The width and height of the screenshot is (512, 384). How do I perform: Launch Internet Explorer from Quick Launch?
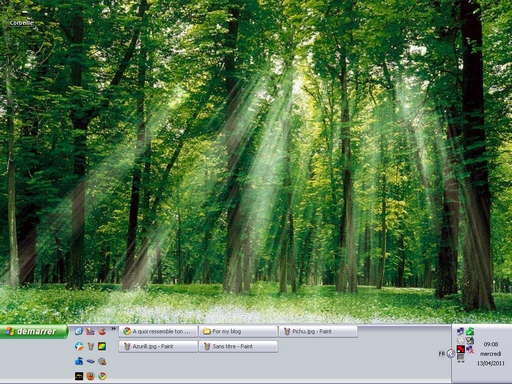79,331
